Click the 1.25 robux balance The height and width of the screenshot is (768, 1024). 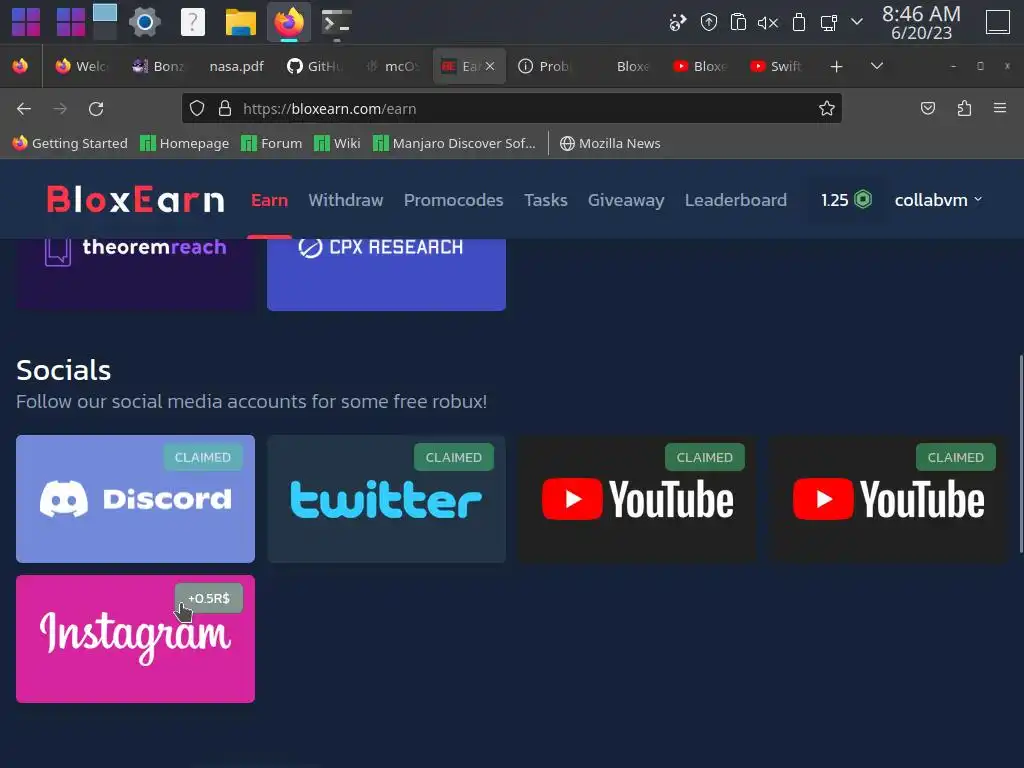coord(846,200)
